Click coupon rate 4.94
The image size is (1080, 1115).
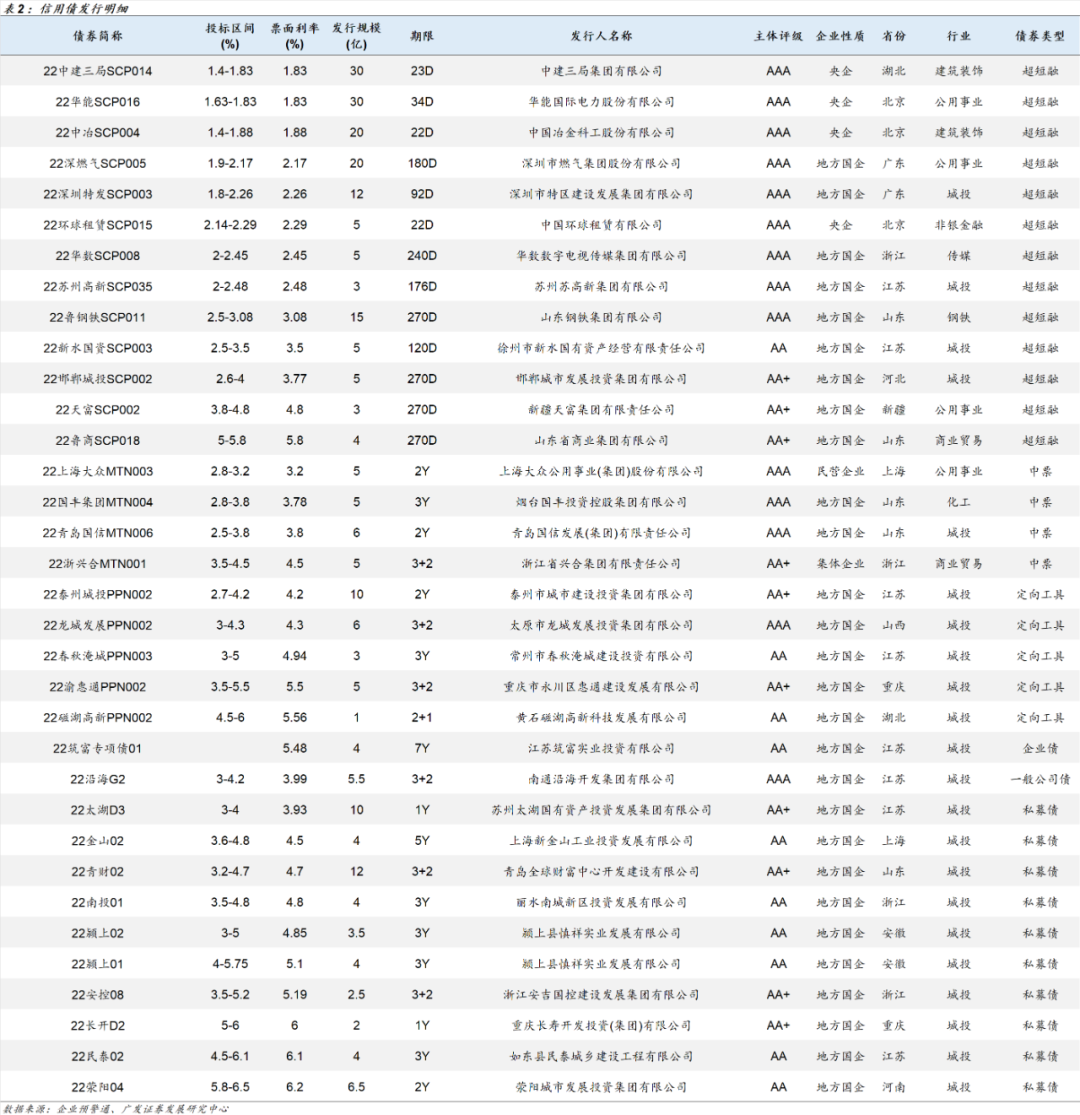tap(294, 656)
